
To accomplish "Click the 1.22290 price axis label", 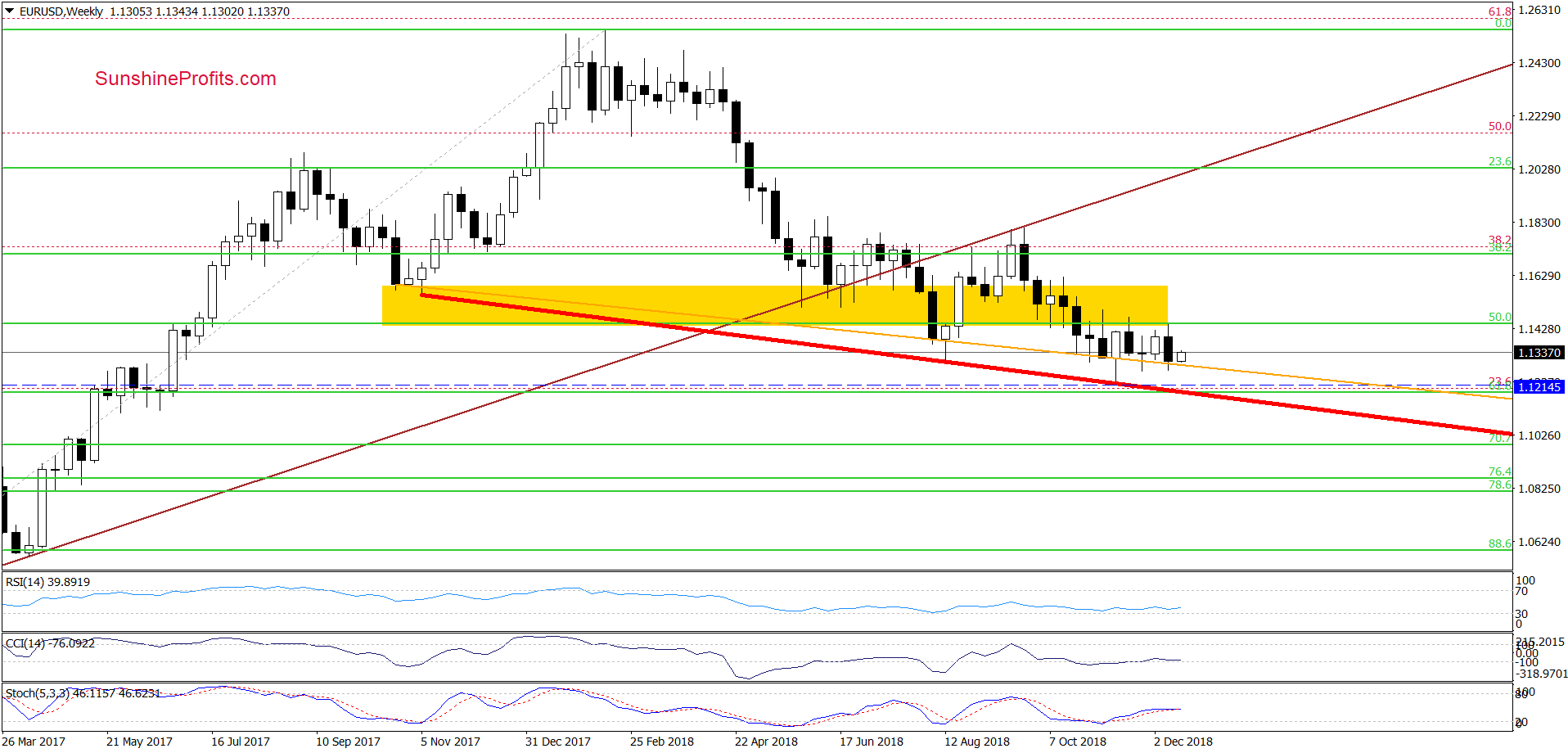I will pyautogui.click(x=1539, y=116).
